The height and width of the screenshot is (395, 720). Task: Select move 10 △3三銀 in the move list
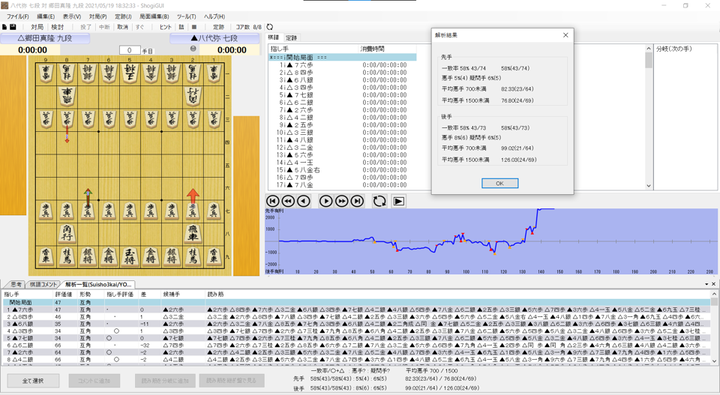pyautogui.click(x=342, y=132)
